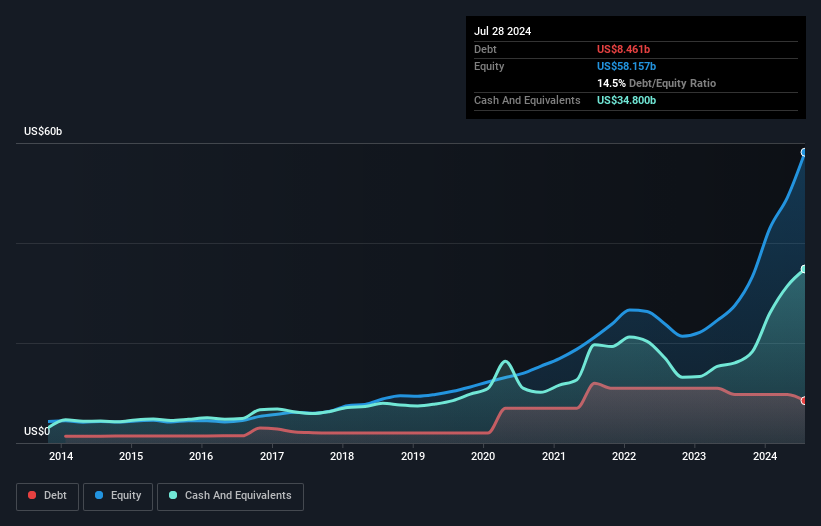Click the 14.5% Debt/Equity Ratio text
This screenshot has height=526, width=821.
[657, 83]
